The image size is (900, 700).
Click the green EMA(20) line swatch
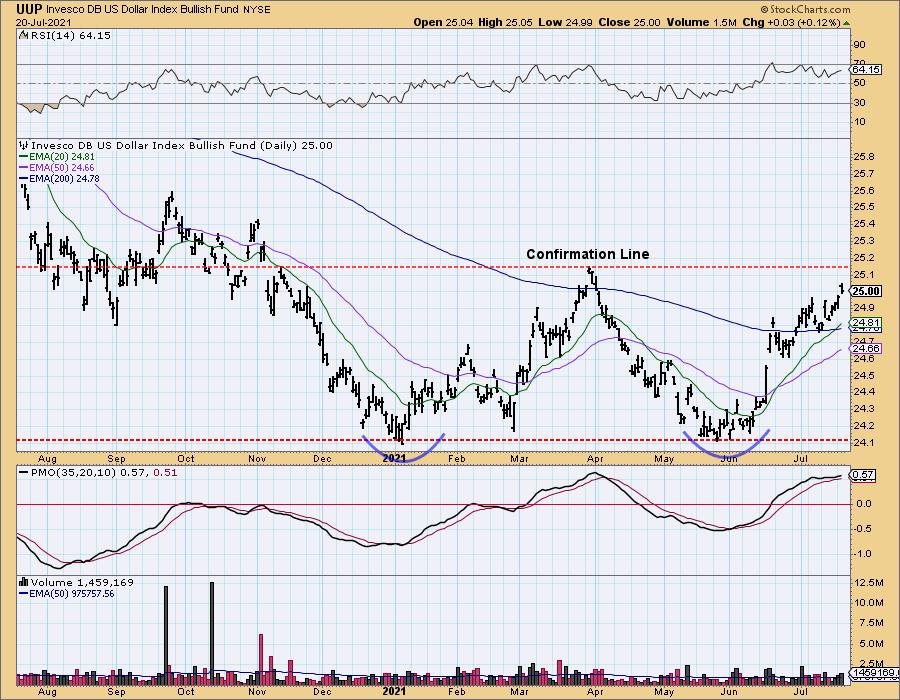coord(23,157)
